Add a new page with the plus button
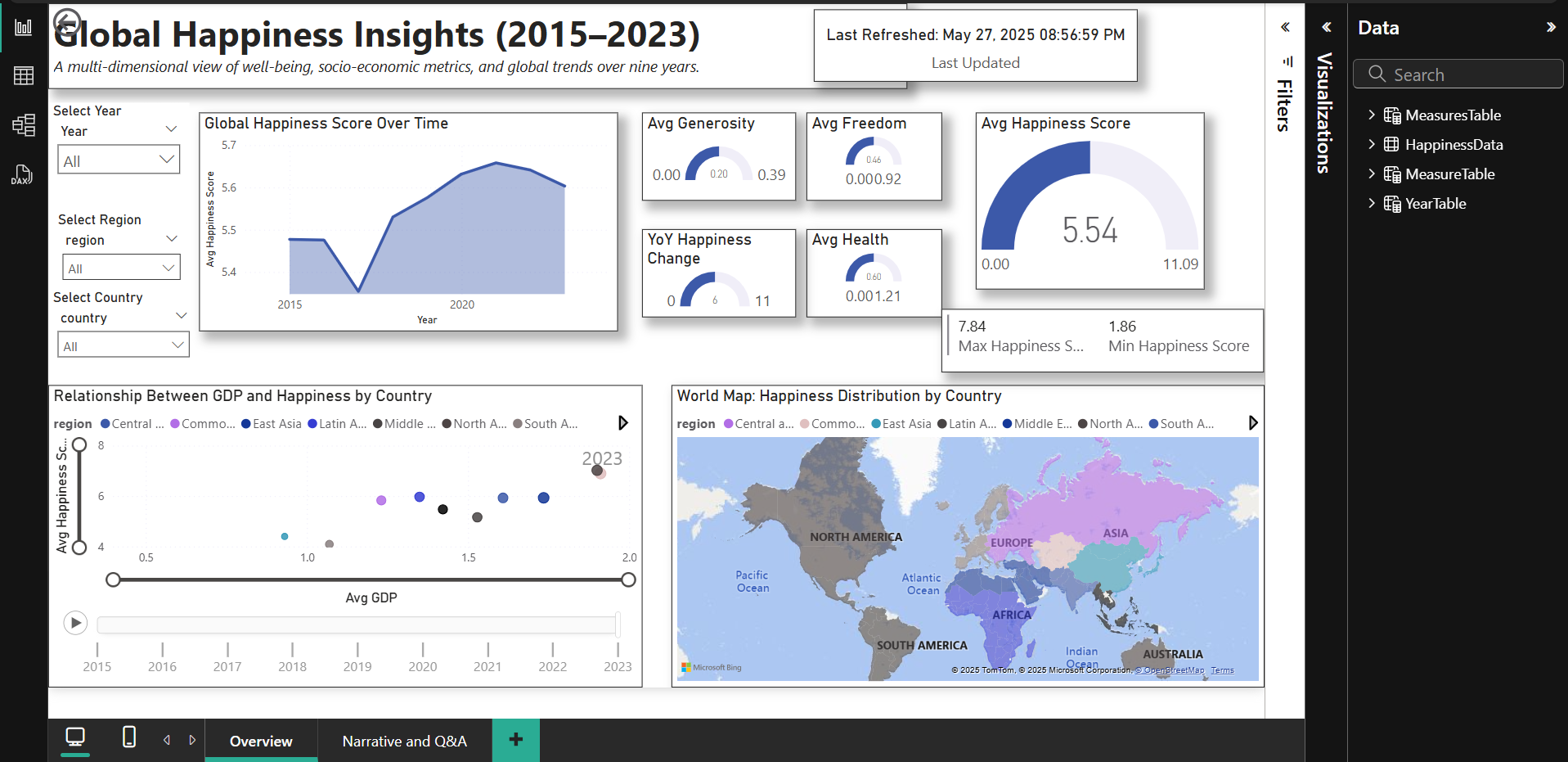The width and height of the screenshot is (1568, 762). 515,739
